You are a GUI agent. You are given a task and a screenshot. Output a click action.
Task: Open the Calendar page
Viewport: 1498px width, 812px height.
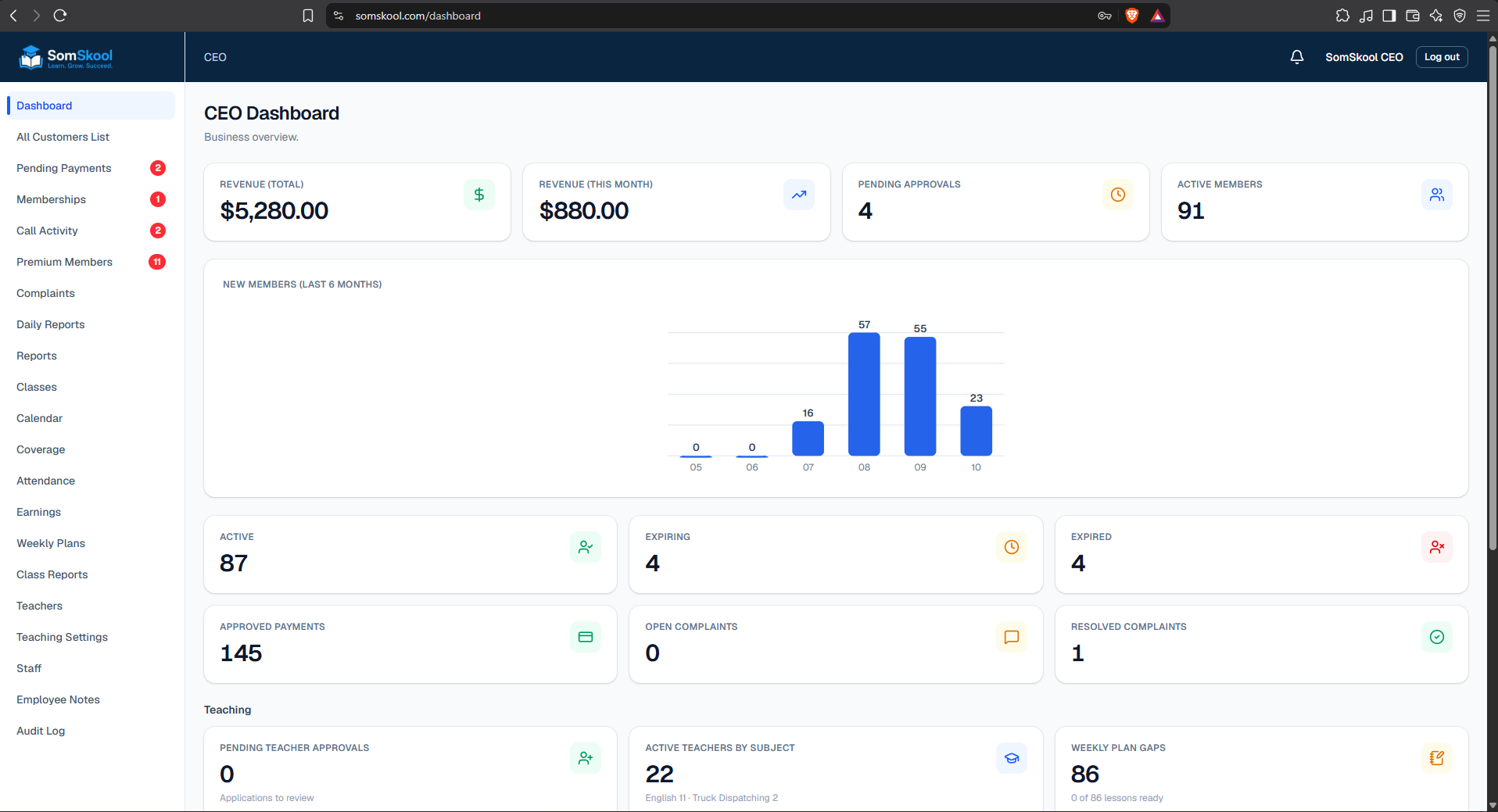pos(91,418)
